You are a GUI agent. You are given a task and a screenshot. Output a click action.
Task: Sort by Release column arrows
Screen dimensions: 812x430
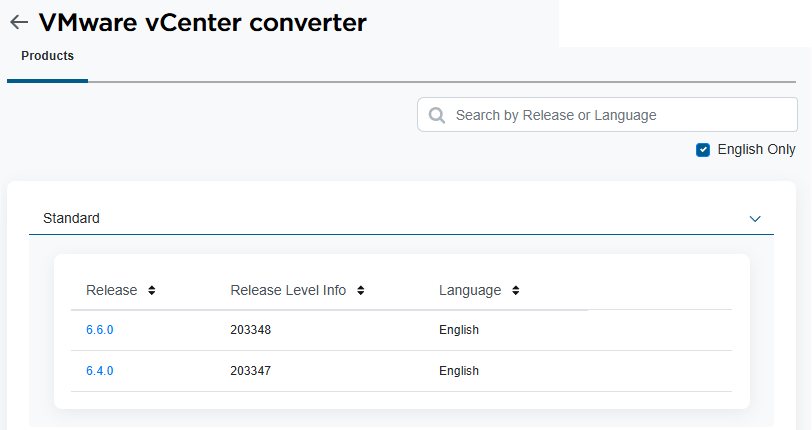pos(152,290)
